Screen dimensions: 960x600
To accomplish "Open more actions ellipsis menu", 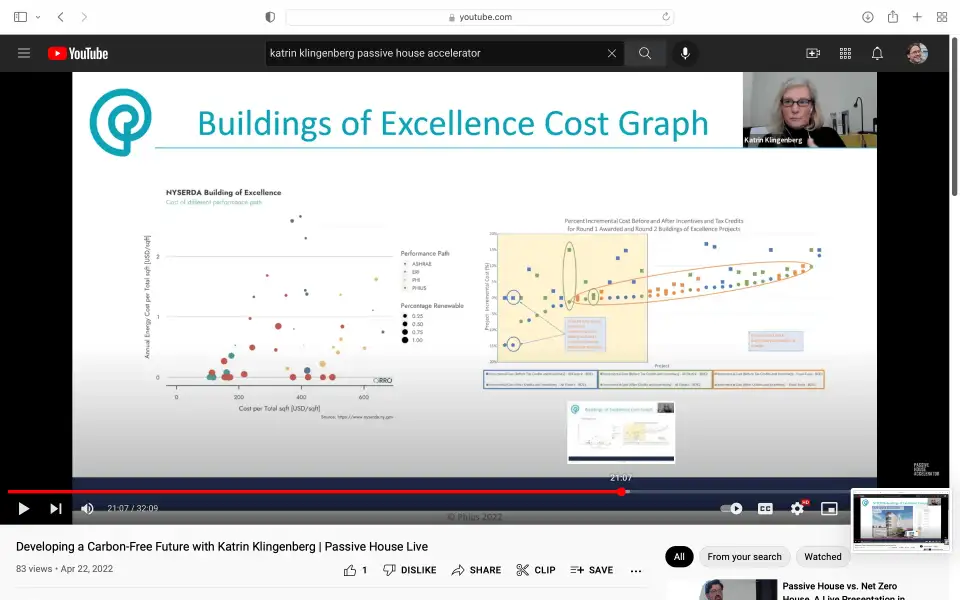I will tap(636, 570).
